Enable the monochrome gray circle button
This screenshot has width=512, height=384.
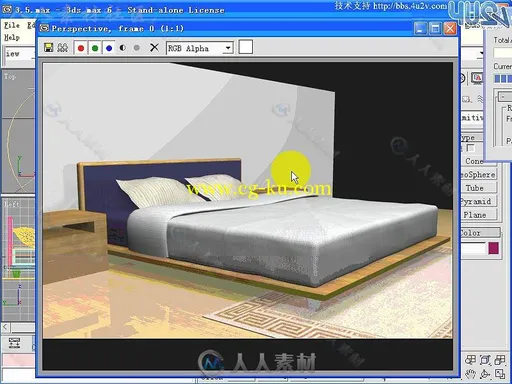click(x=136, y=48)
